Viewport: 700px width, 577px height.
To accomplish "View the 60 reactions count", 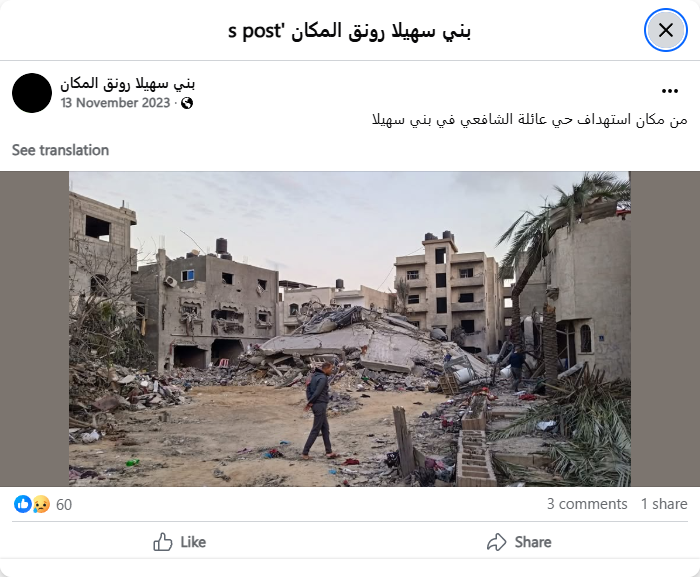I will 64,505.
